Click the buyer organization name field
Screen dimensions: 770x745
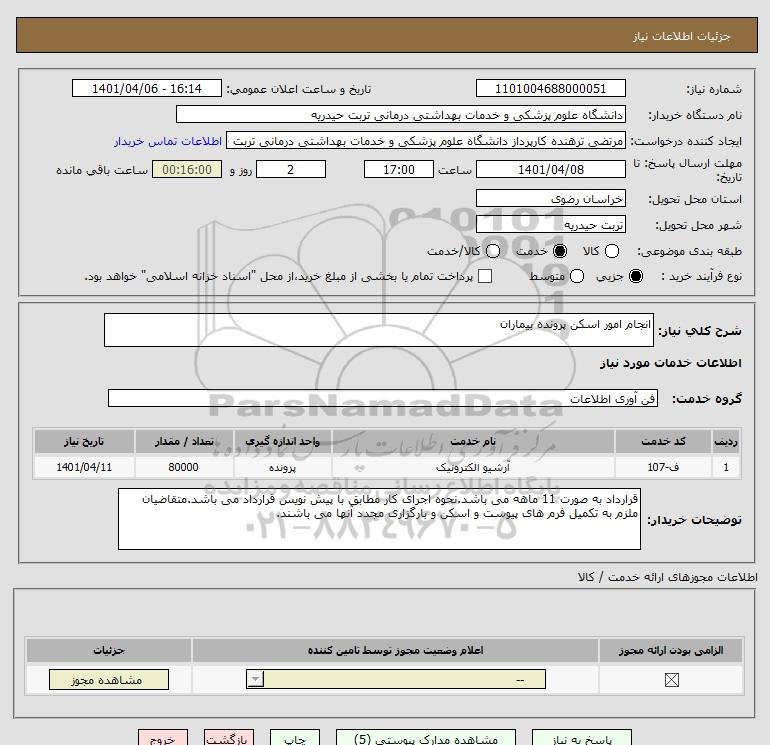tap(401, 115)
